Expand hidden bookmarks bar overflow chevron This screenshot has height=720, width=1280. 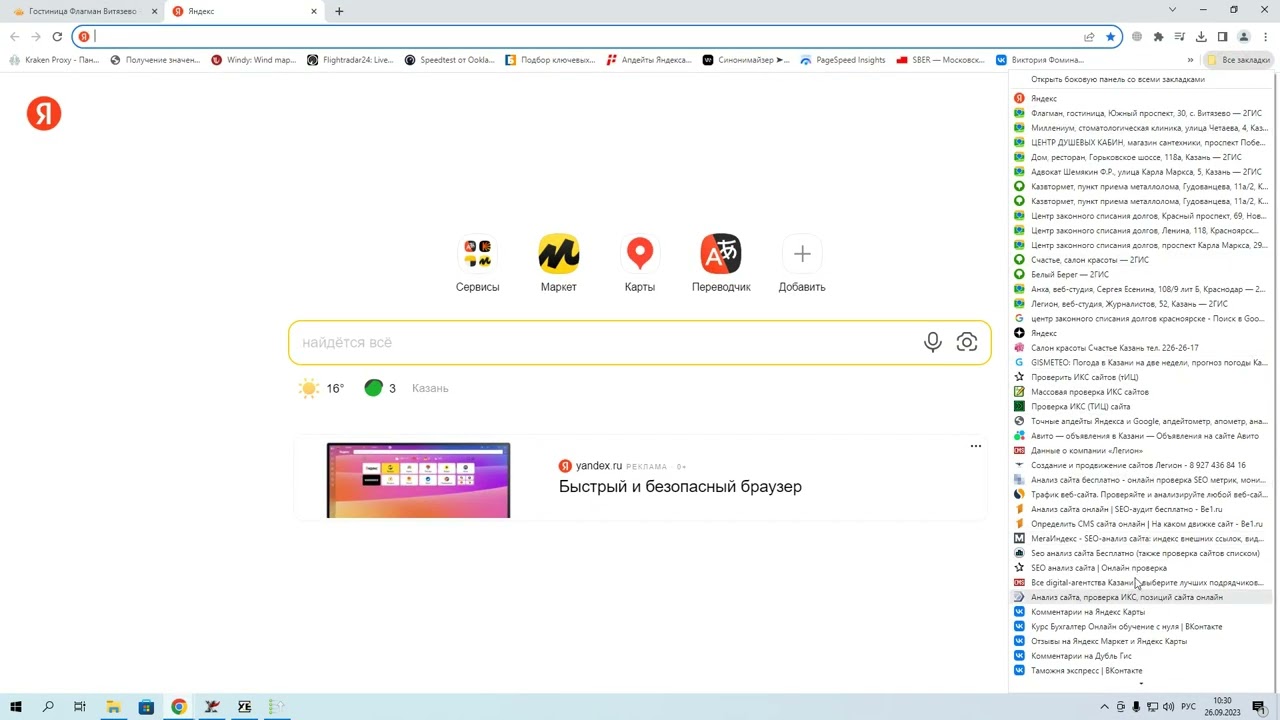pos(1190,60)
